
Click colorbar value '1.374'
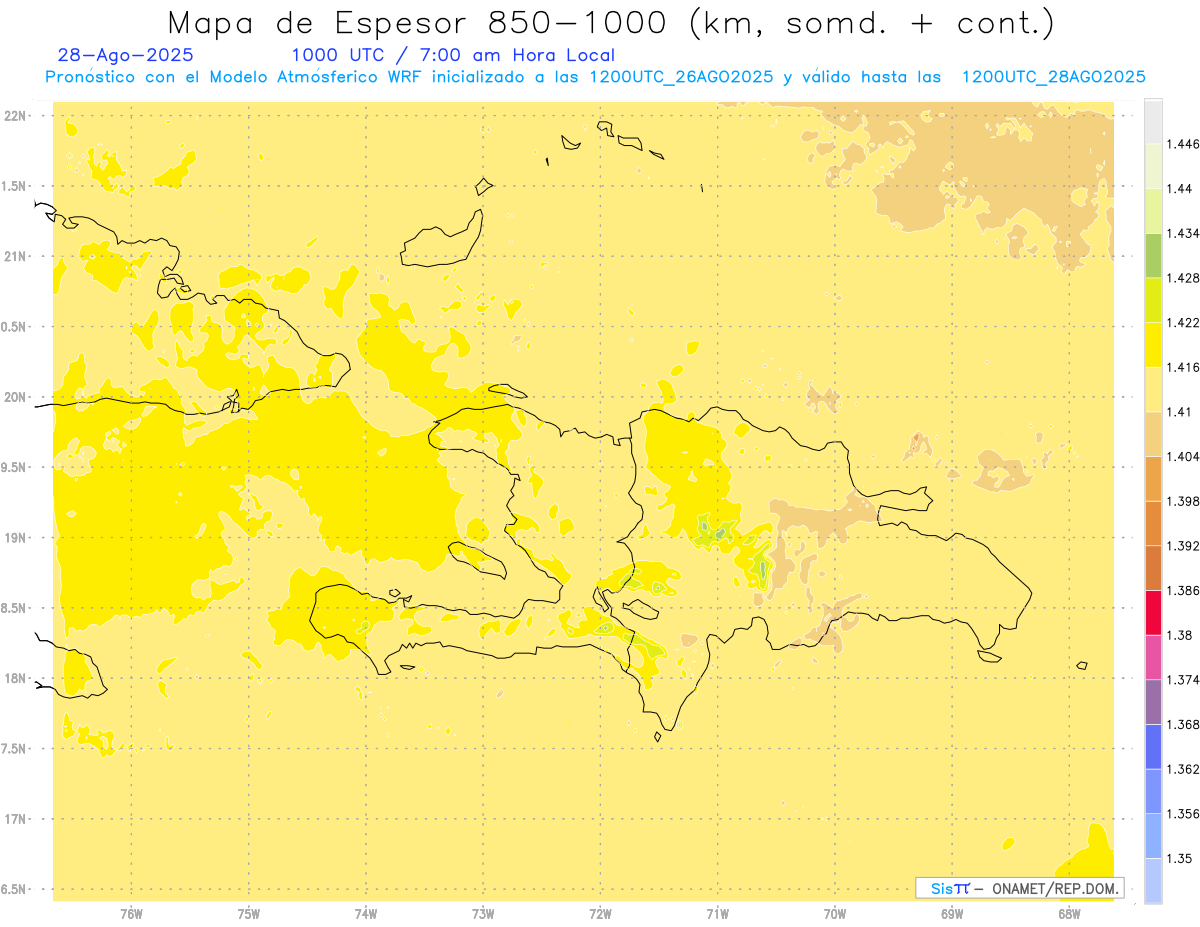coord(1183,680)
